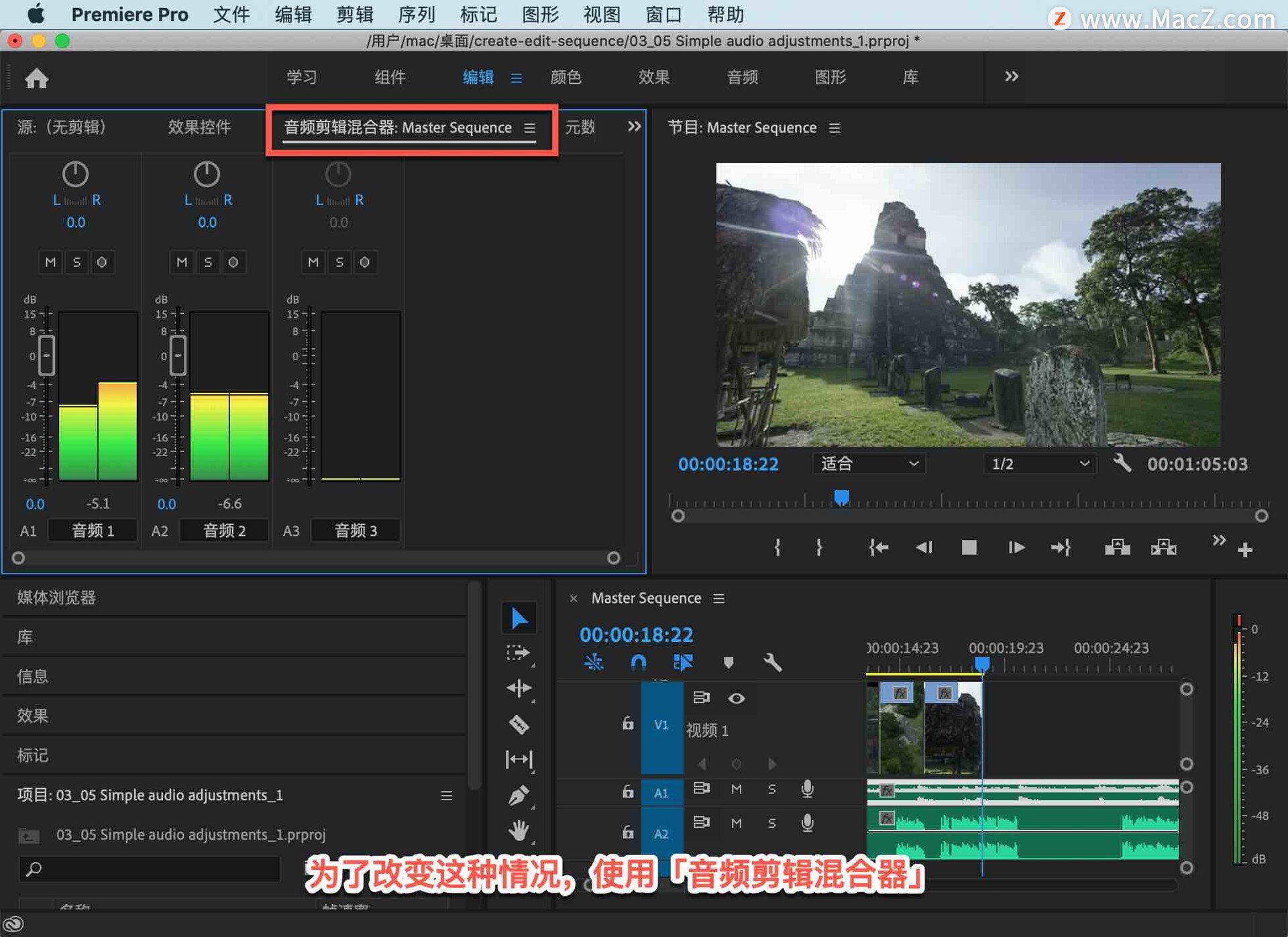This screenshot has height=937, width=1288.
Task: Select the Pen tool
Action: pos(520,795)
